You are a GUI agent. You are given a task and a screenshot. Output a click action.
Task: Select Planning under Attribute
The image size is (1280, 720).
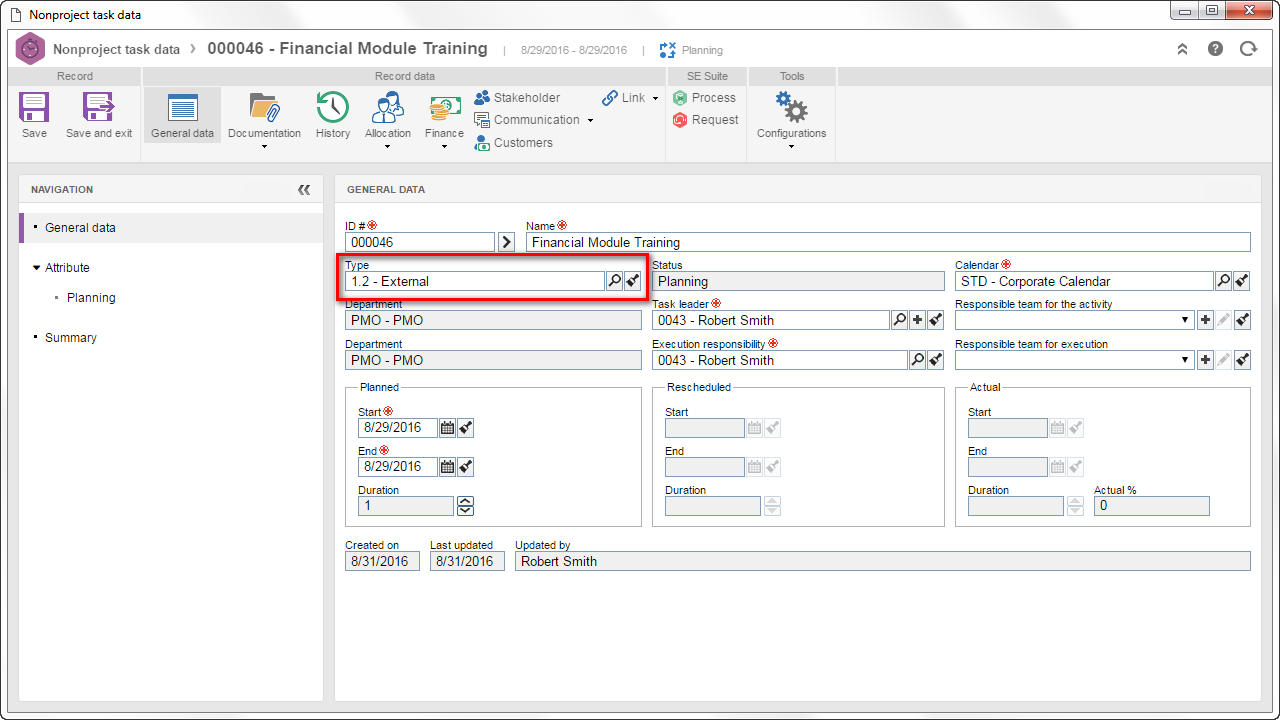pos(91,298)
